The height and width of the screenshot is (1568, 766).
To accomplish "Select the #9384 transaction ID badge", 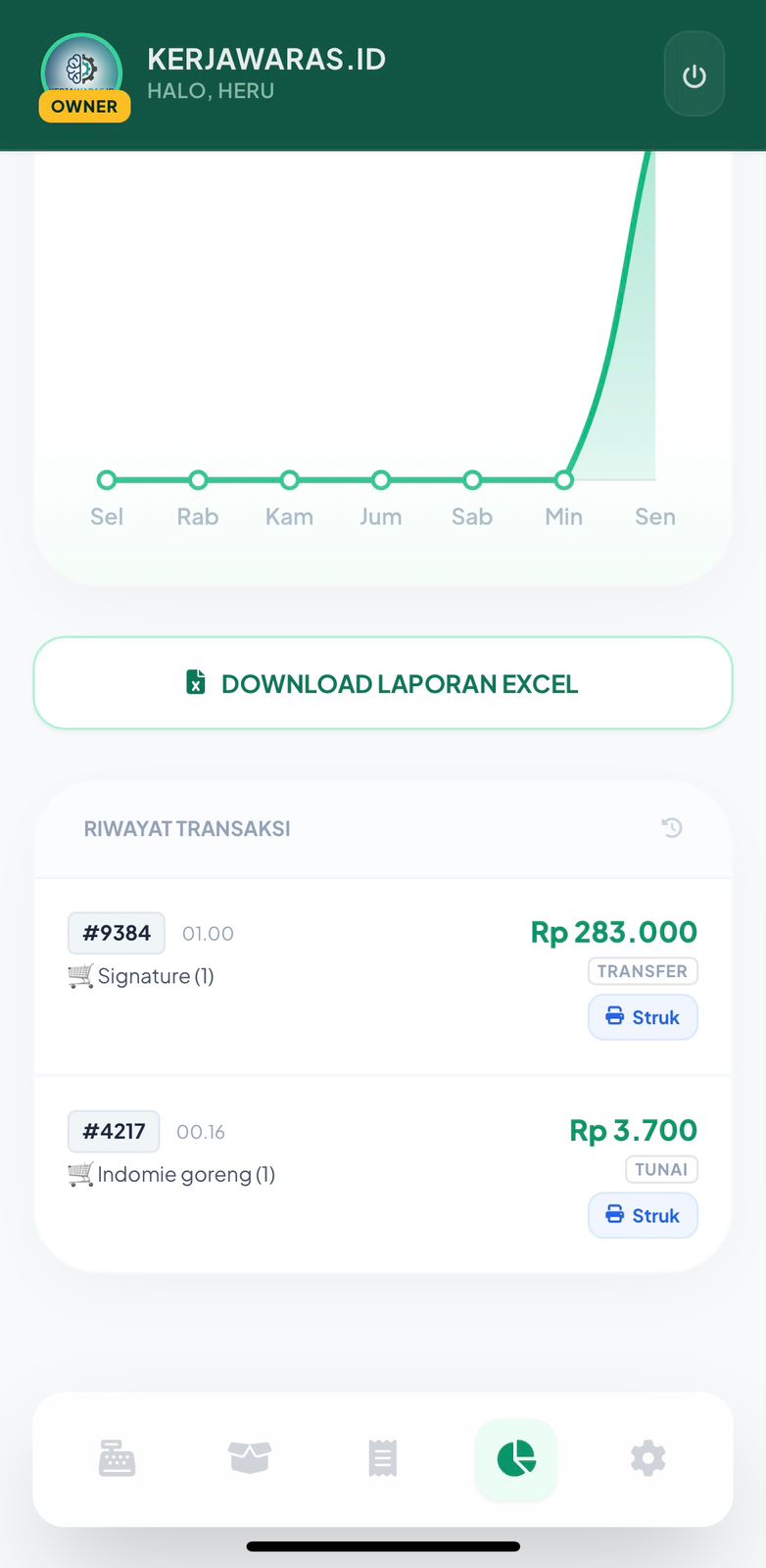I will (x=117, y=933).
